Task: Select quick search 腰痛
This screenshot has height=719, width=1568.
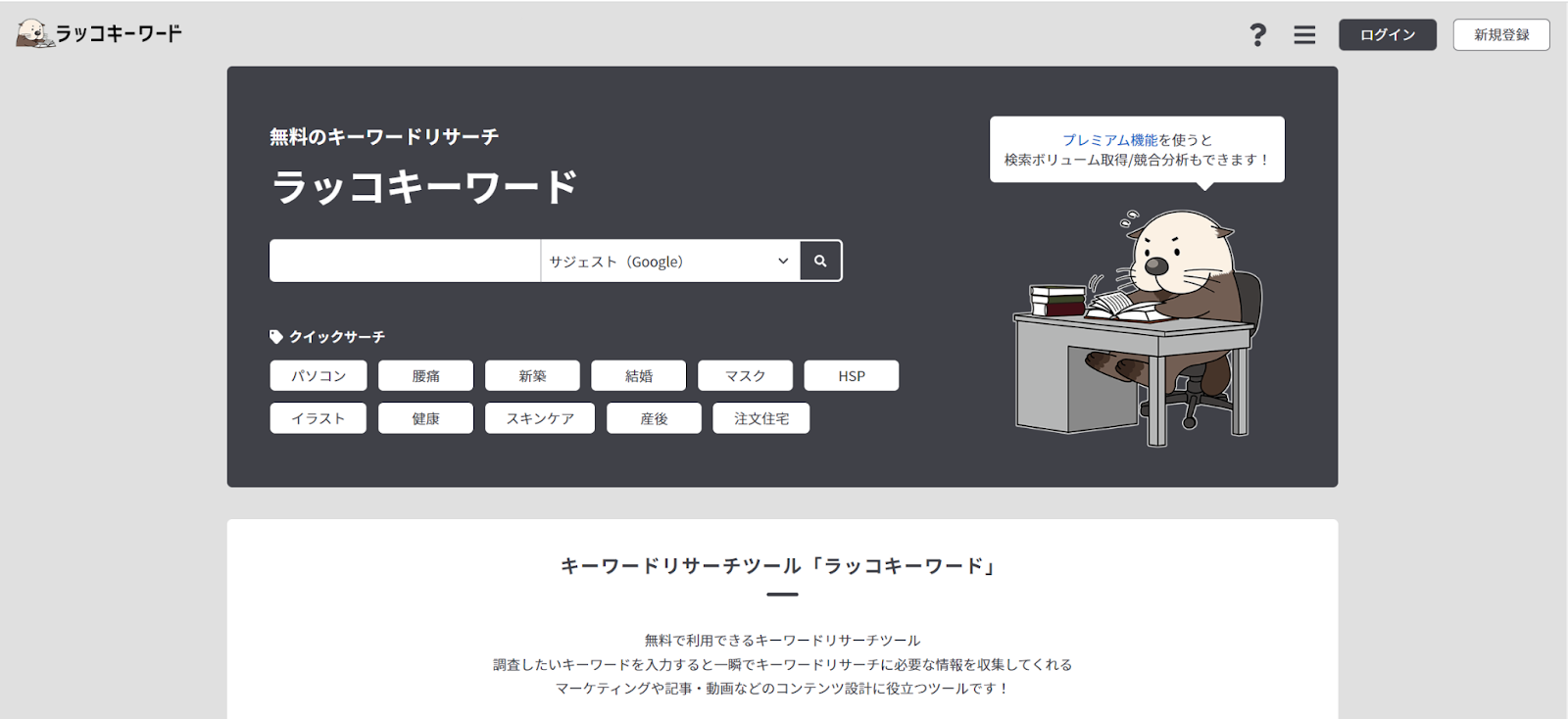Action: tap(425, 375)
